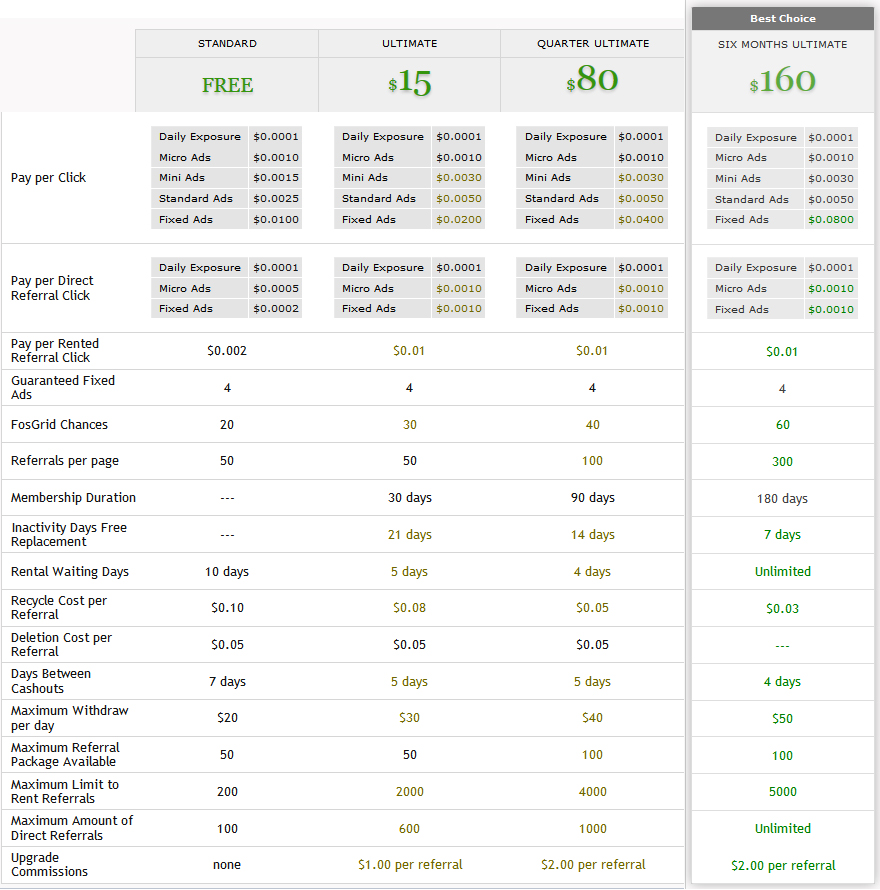The image size is (880, 890).
Task: Click the Pay per Click row label
Action: [48, 178]
